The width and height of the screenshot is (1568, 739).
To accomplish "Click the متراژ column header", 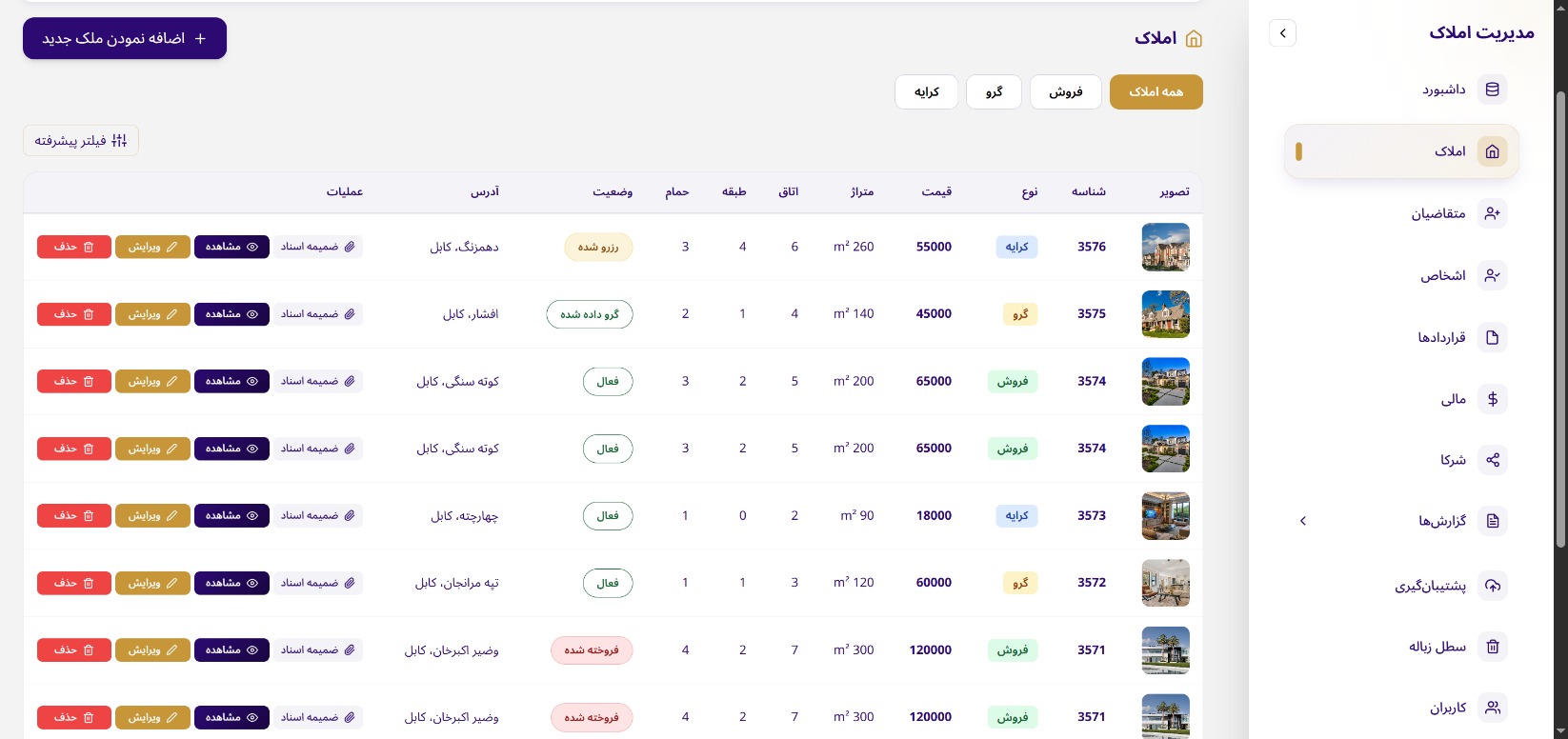I will 862,192.
